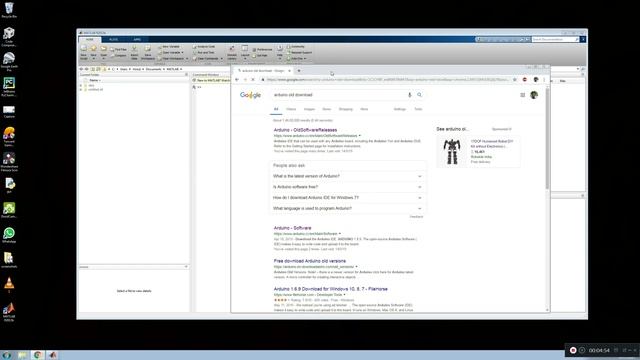The height and width of the screenshot is (360, 640).
Task: Open VLC cone desktop icon
Action: pyautogui.click(x=9, y=284)
